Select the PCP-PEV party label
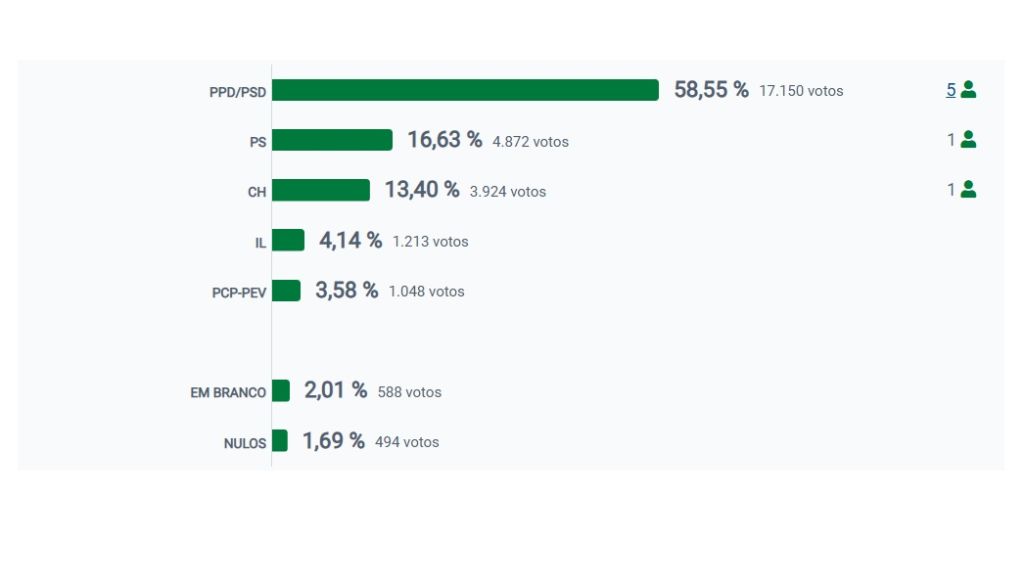Viewport: 1024px width, 587px height. click(239, 293)
